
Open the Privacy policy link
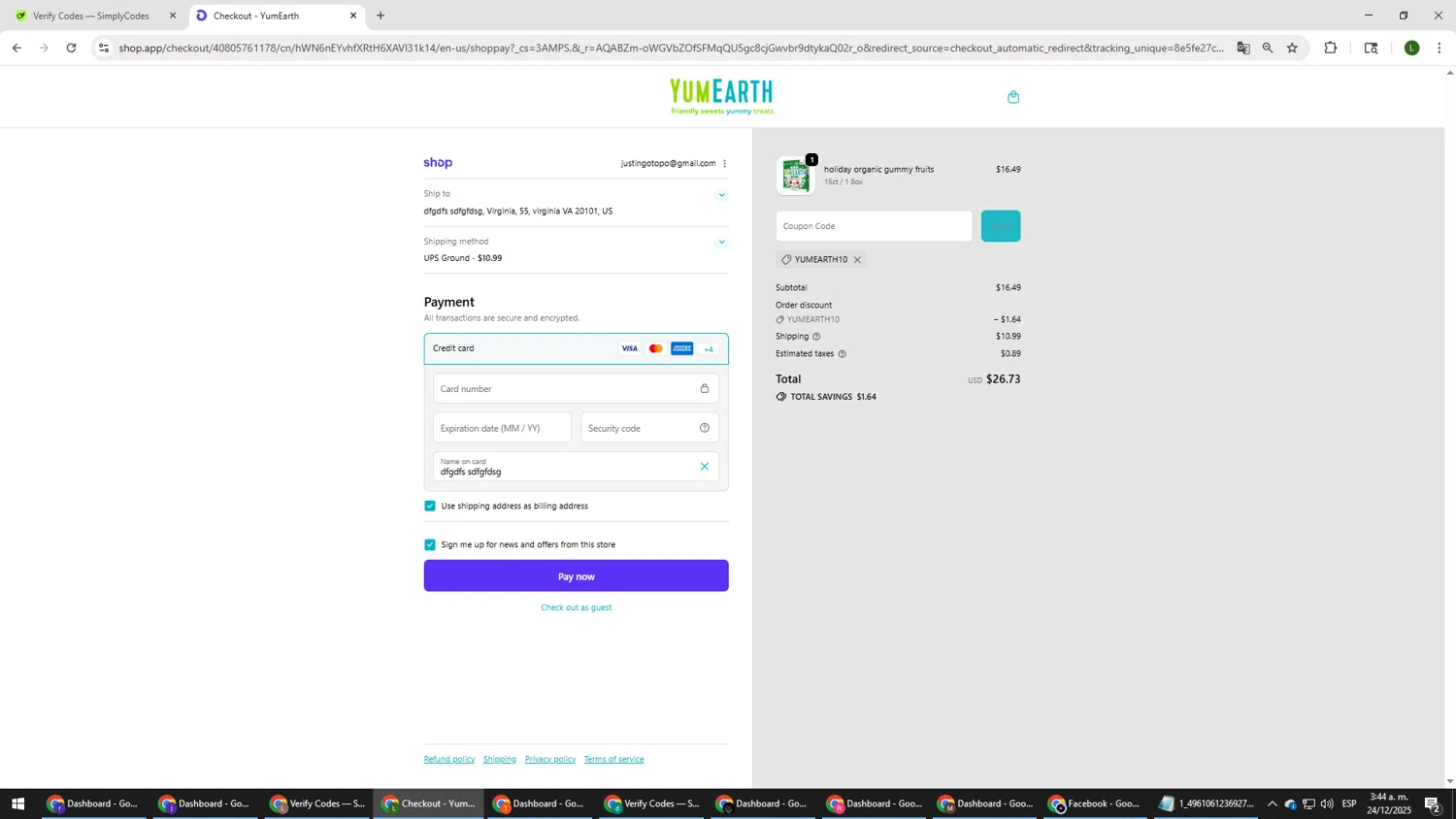(x=550, y=759)
